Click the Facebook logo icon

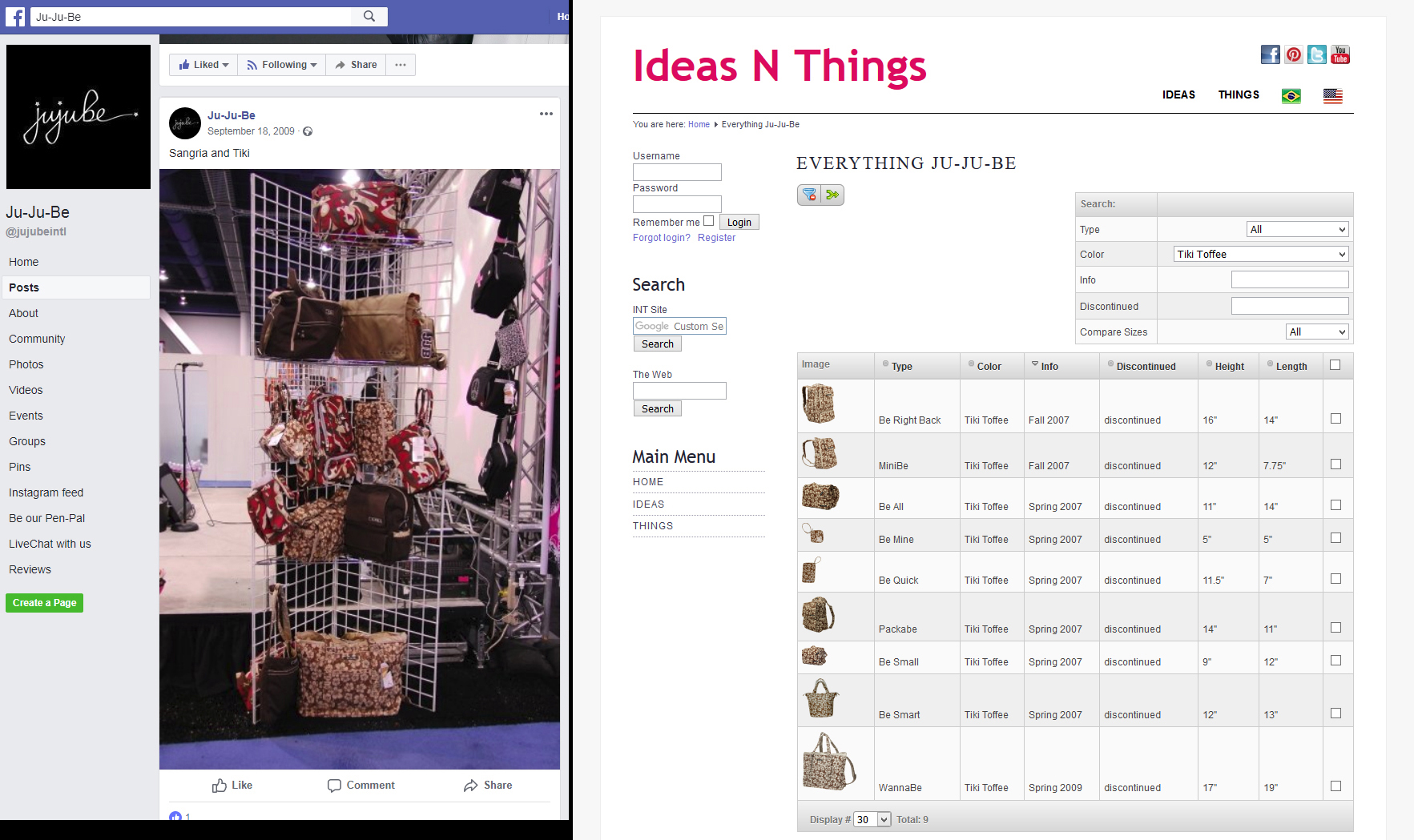click(x=15, y=16)
